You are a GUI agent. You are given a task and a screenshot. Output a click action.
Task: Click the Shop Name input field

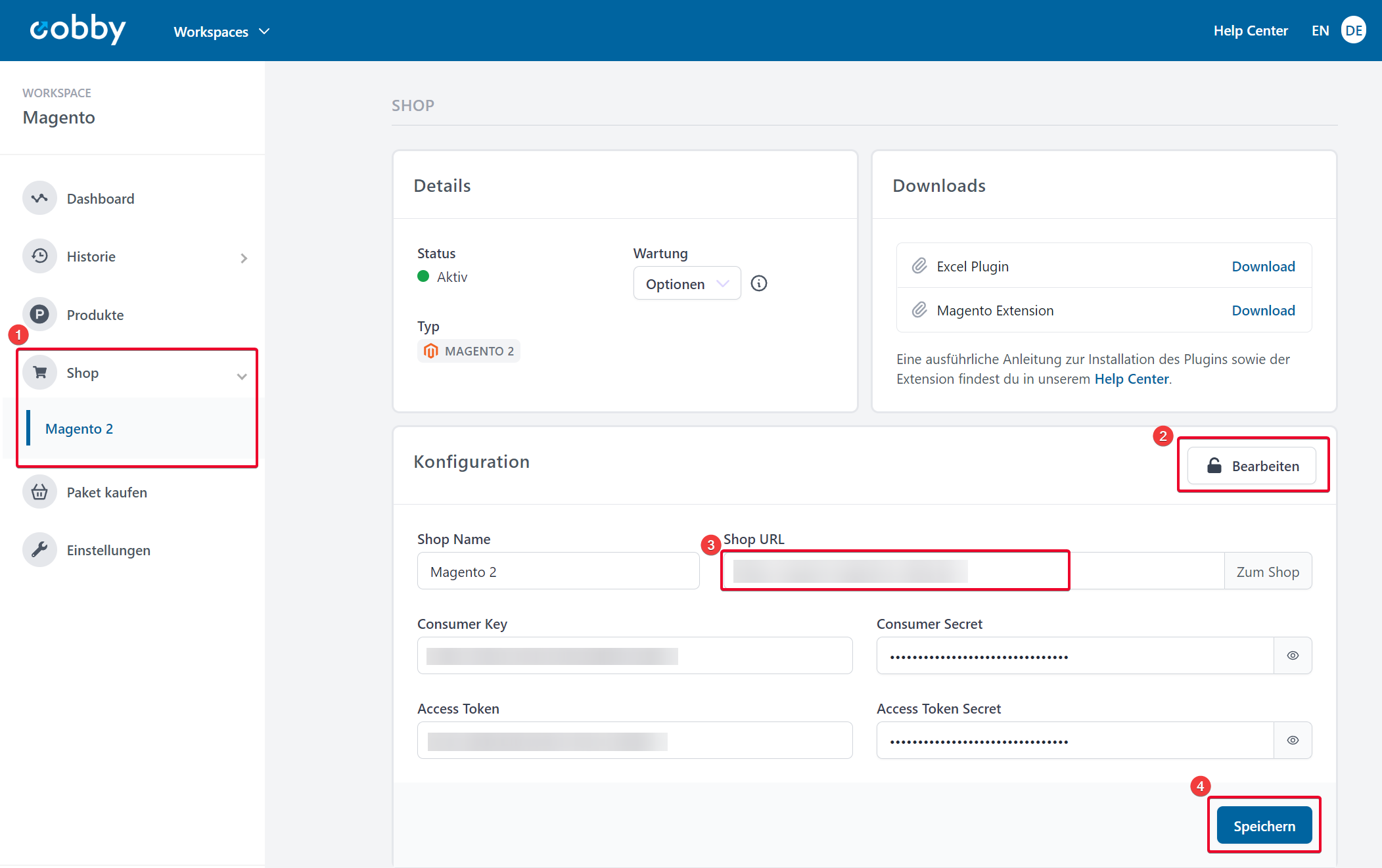(558, 571)
